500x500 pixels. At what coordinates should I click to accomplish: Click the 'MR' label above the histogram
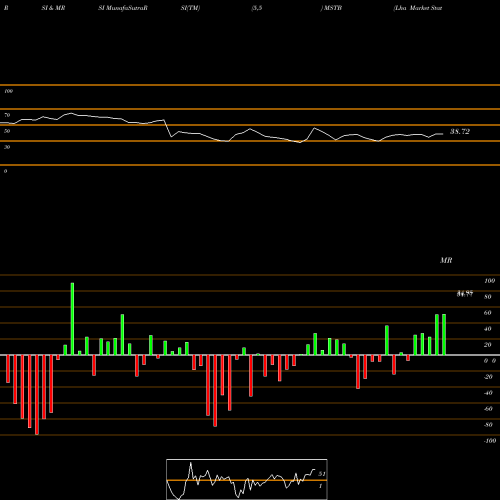pos(446,260)
